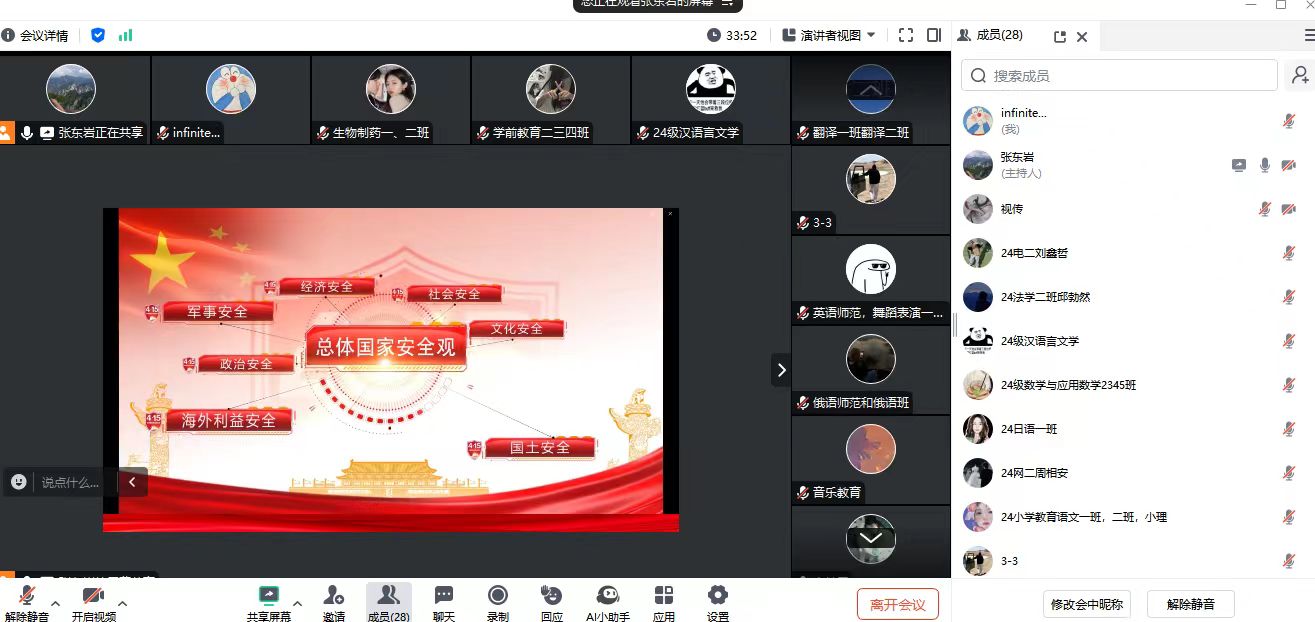Open the 演讲者视图 view dropdown
1315x622 pixels.
829,35
